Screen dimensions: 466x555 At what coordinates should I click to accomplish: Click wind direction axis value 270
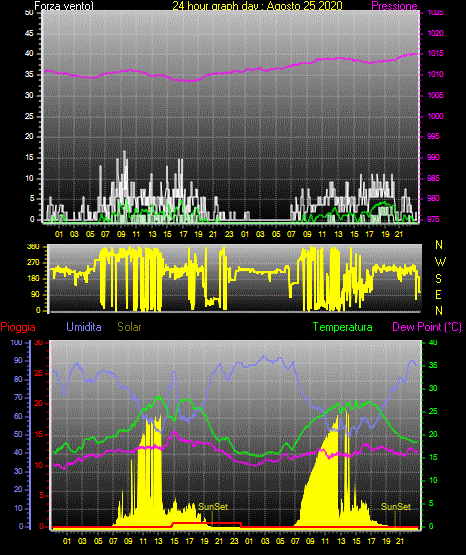point(33,263)
